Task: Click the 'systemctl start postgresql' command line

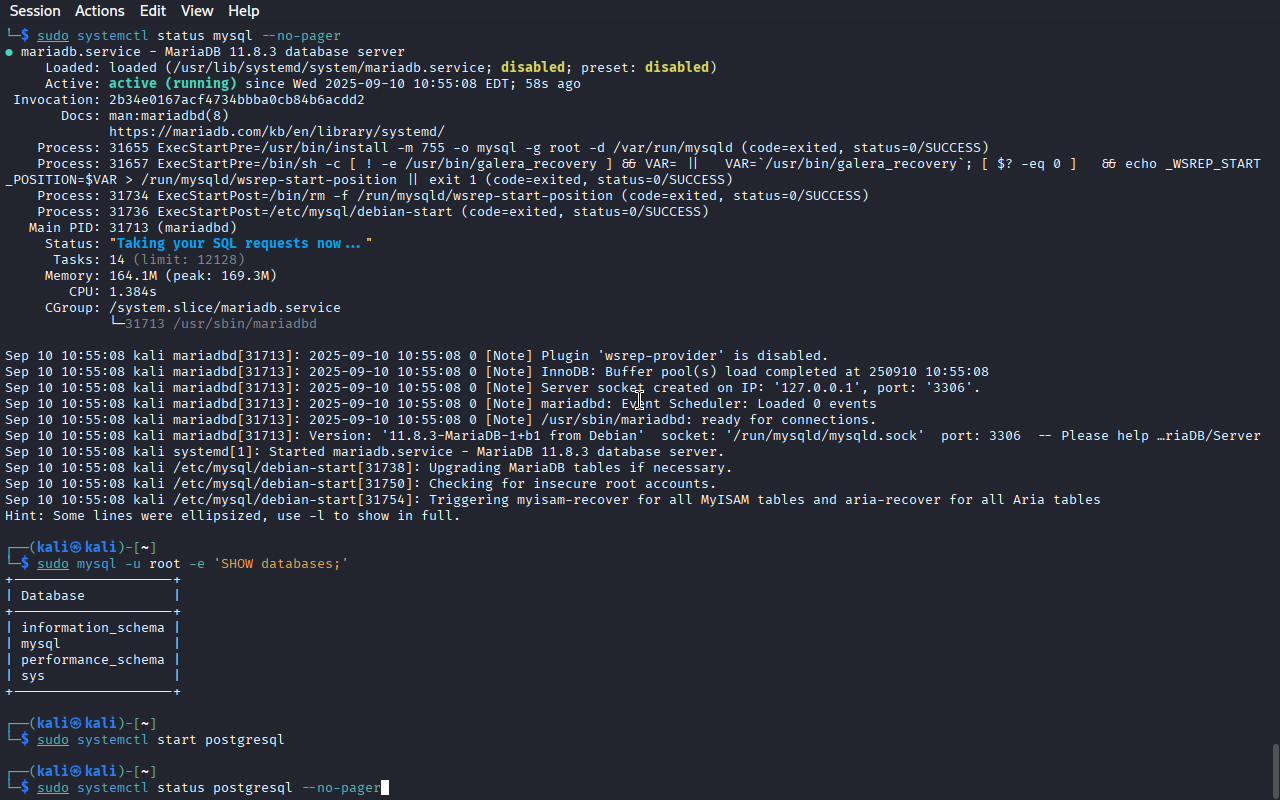Action: [161, 740]
